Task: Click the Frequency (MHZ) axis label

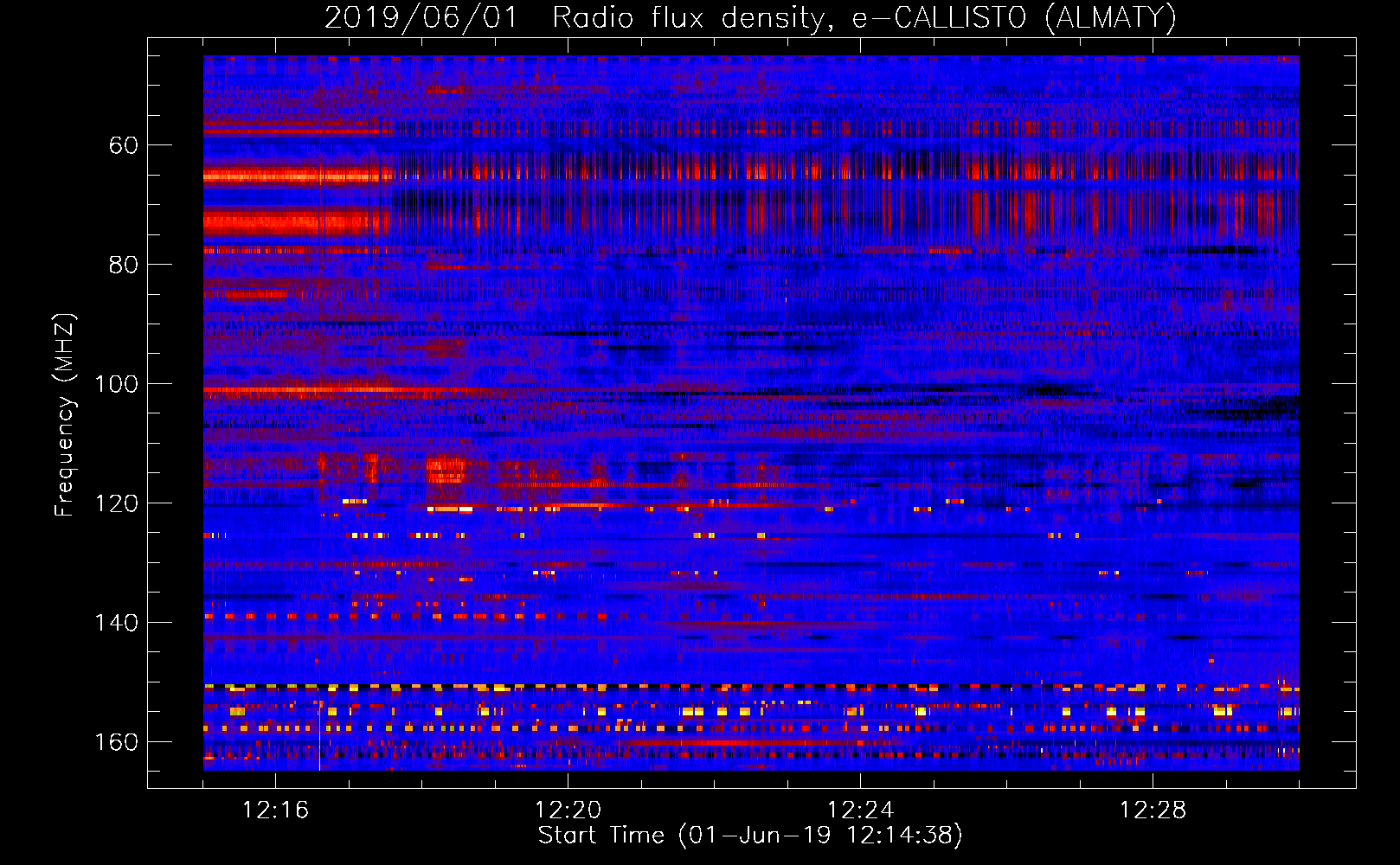Action: 65,414
